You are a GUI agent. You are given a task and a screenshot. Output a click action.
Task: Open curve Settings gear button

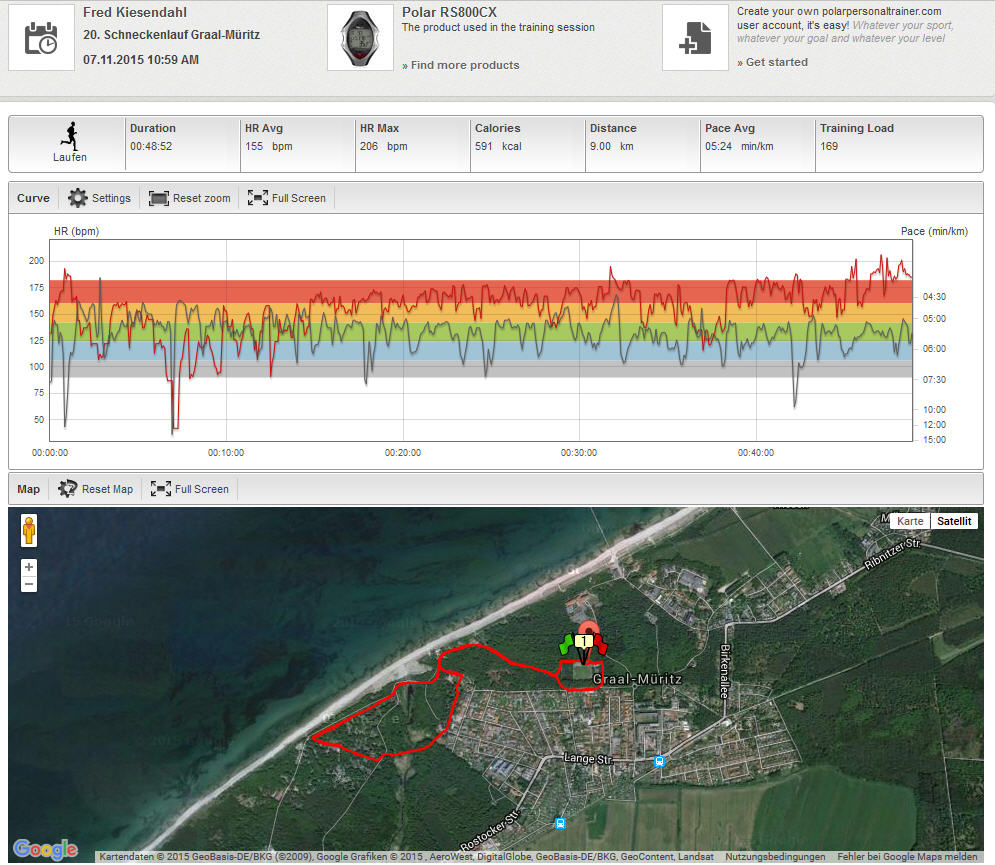click(x=100, y=198)
